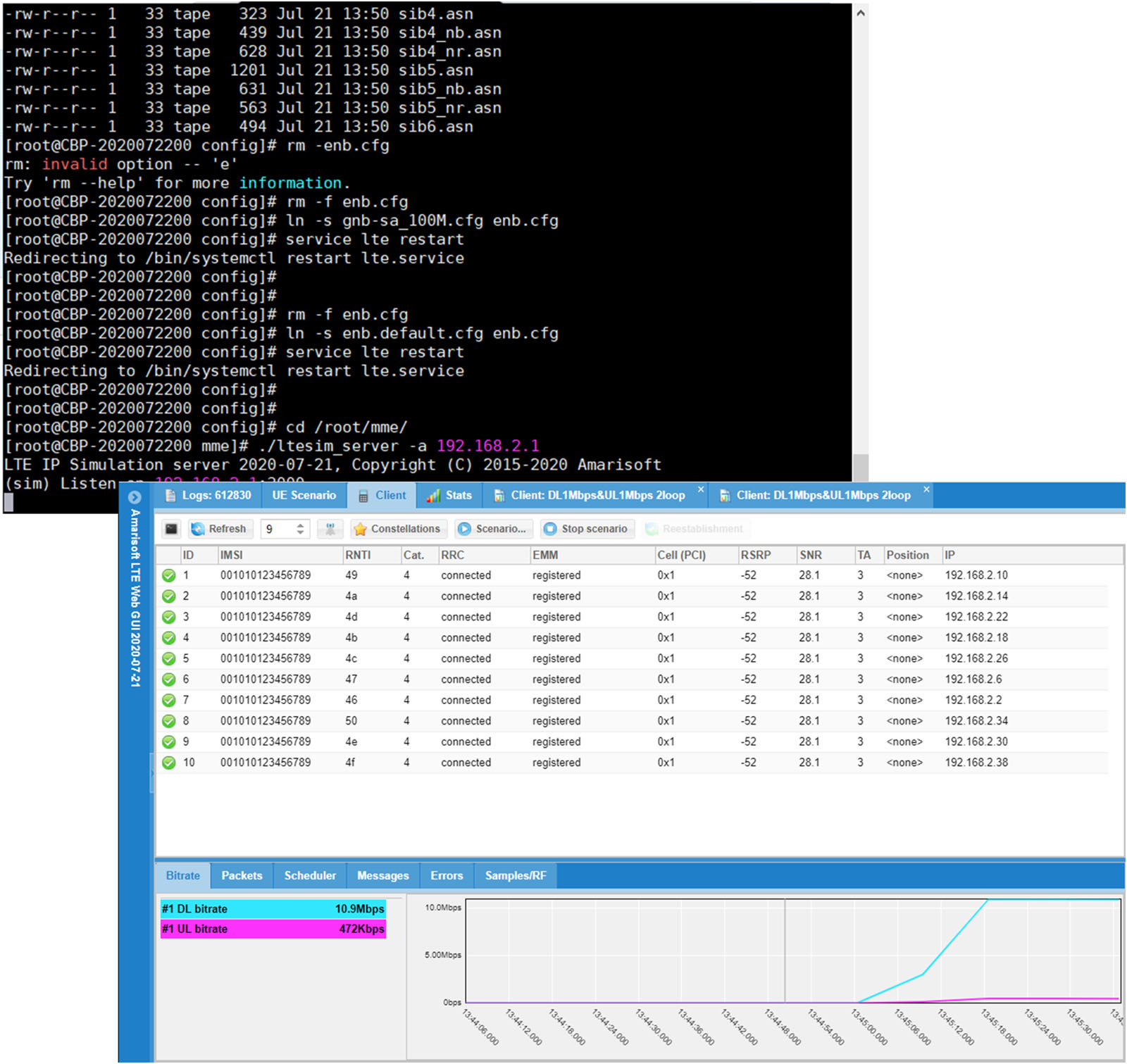Viewport: 1127px width, 1064px height.
Task: Click the green status icon of UE 5
Action: 169,658
